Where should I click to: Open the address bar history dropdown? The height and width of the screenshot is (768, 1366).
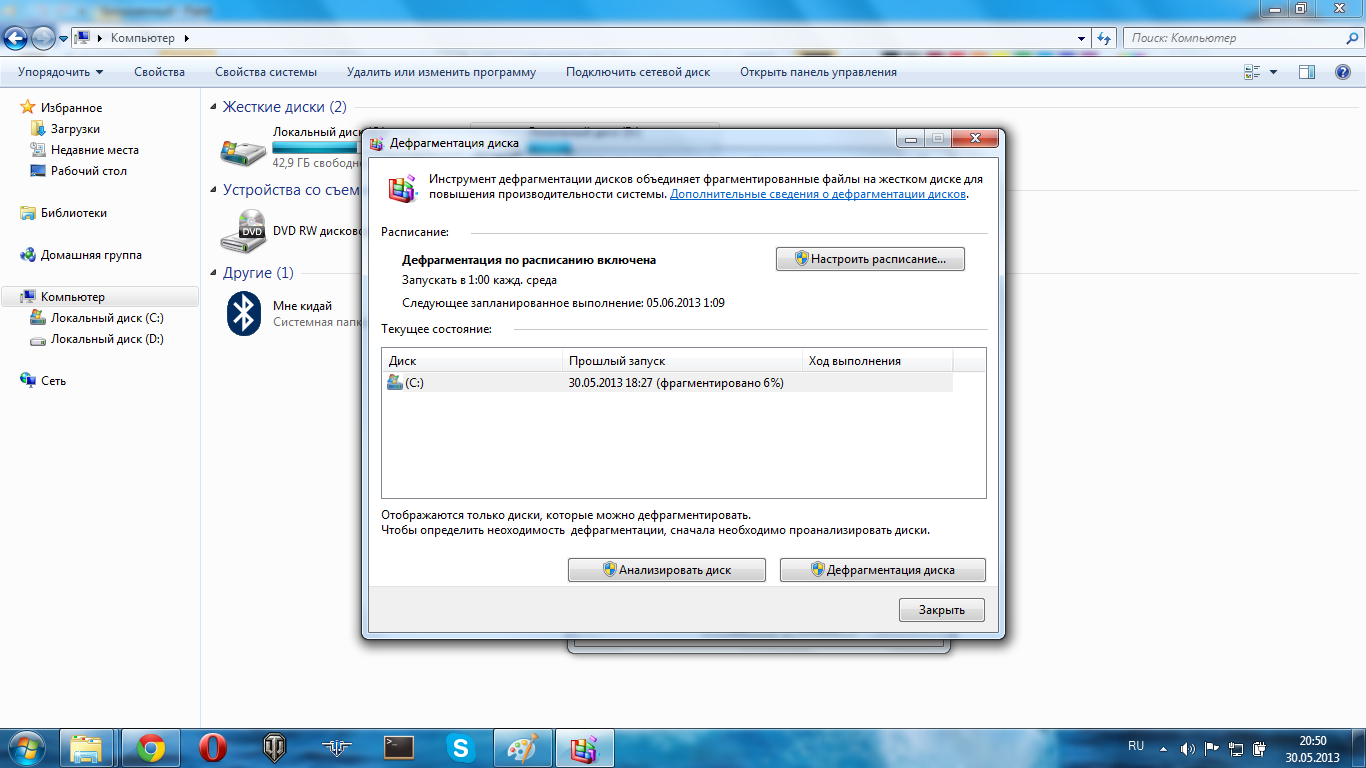pyautogui.click(x=1081, y=38)
